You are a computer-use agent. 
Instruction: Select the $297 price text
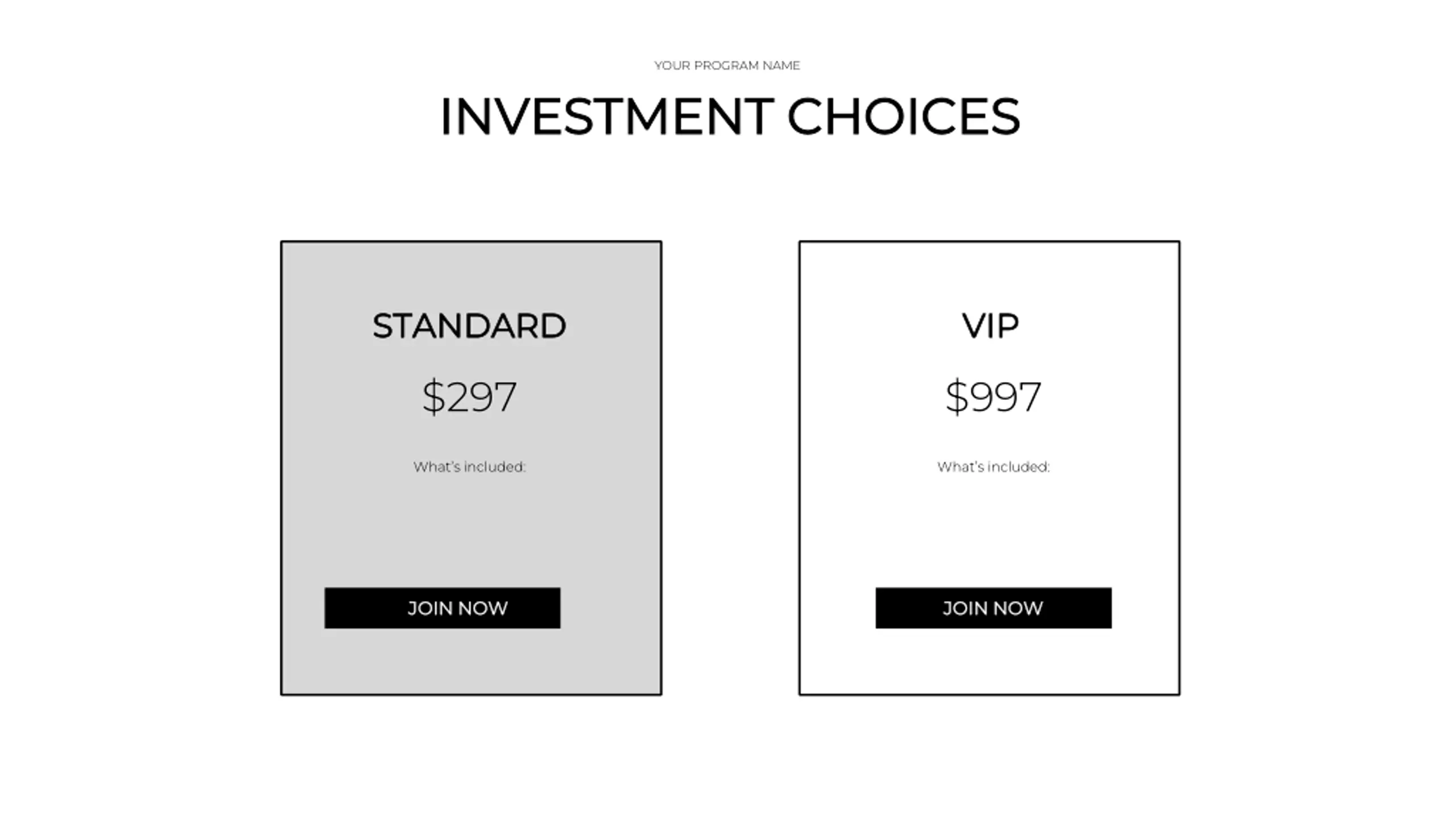[469, 396]
